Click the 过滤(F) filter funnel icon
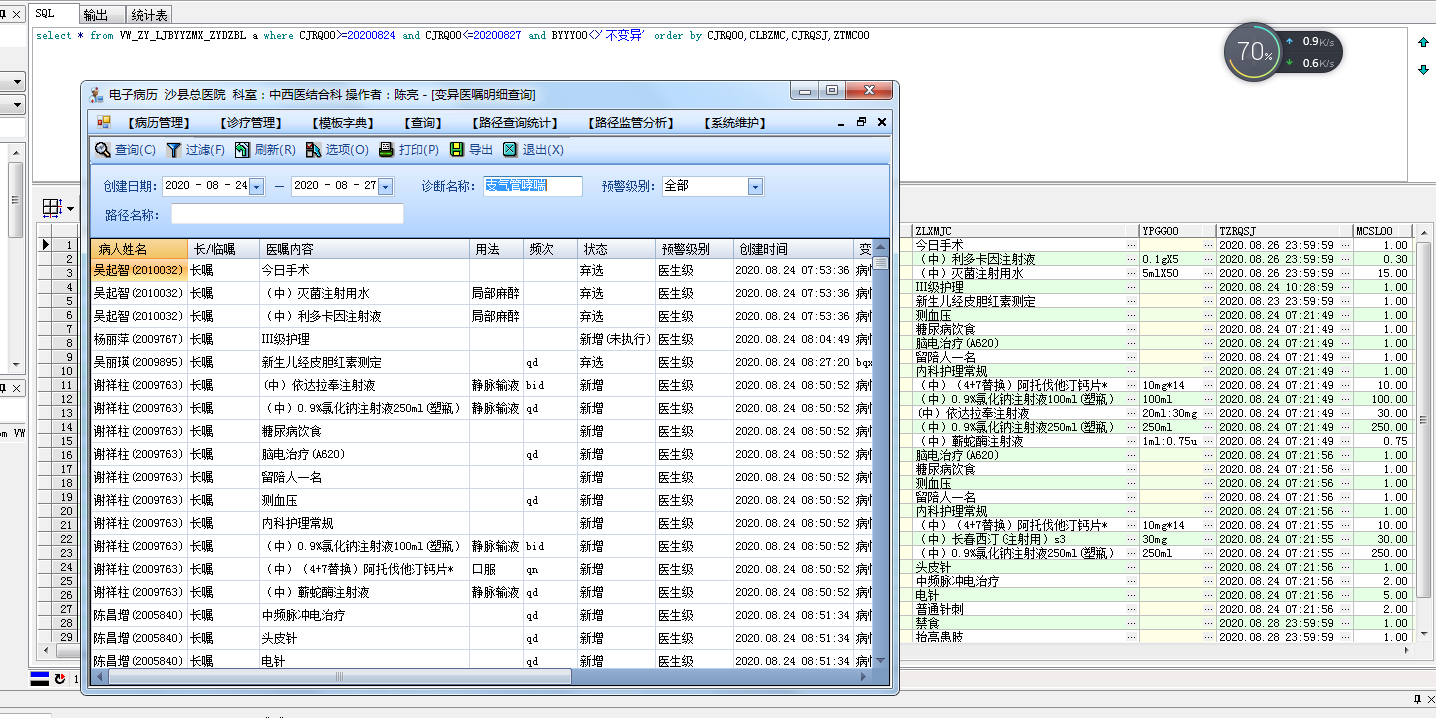 (x=174, y=150)
